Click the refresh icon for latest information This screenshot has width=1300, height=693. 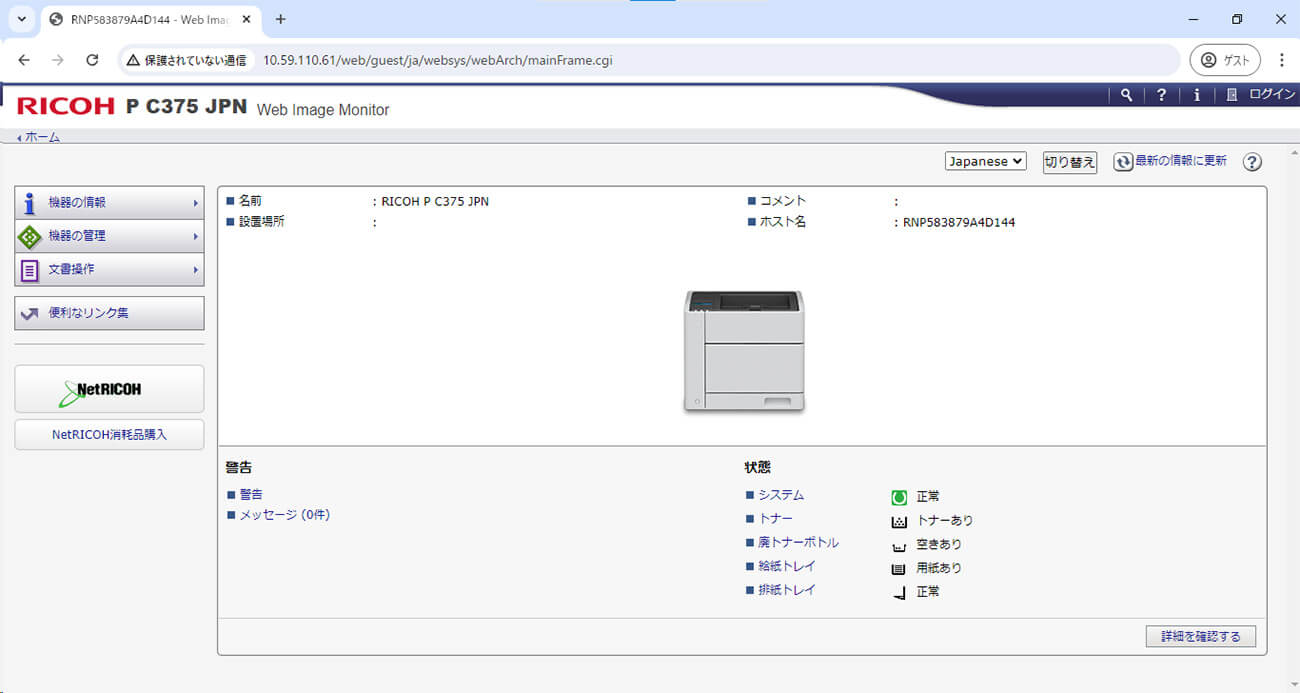point(1124,162)
